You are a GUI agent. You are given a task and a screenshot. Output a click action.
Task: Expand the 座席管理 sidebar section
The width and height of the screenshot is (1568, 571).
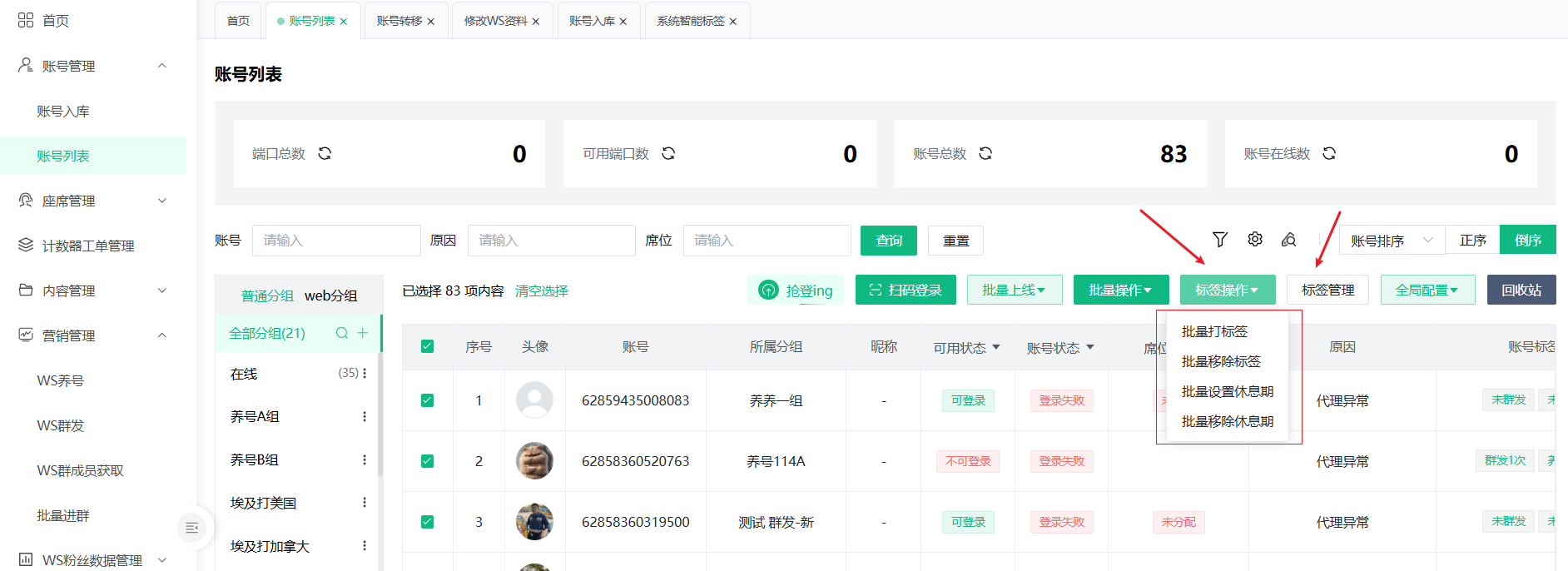162,200
